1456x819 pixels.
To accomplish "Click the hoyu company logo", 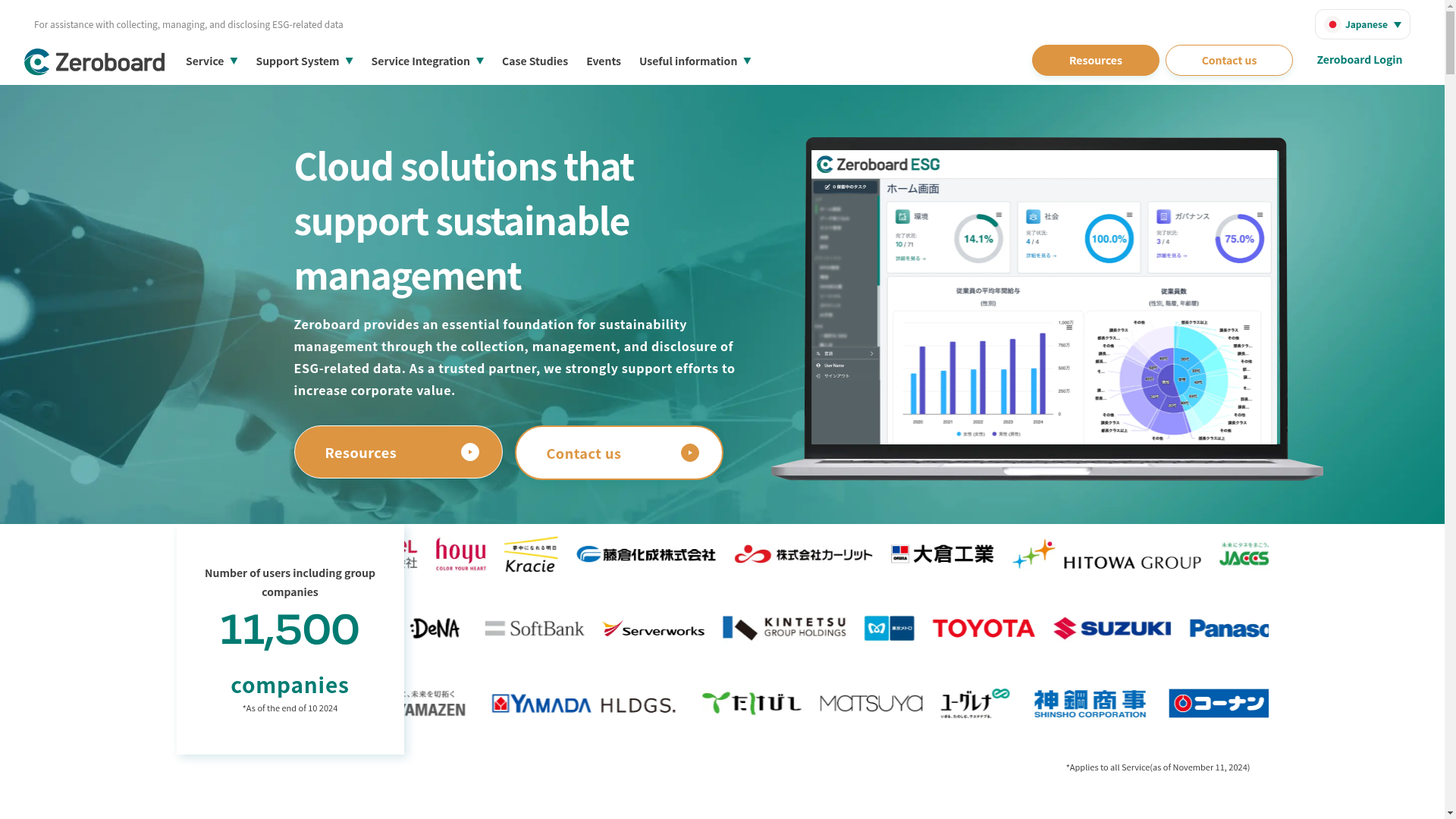I will [x=460, y=554].
